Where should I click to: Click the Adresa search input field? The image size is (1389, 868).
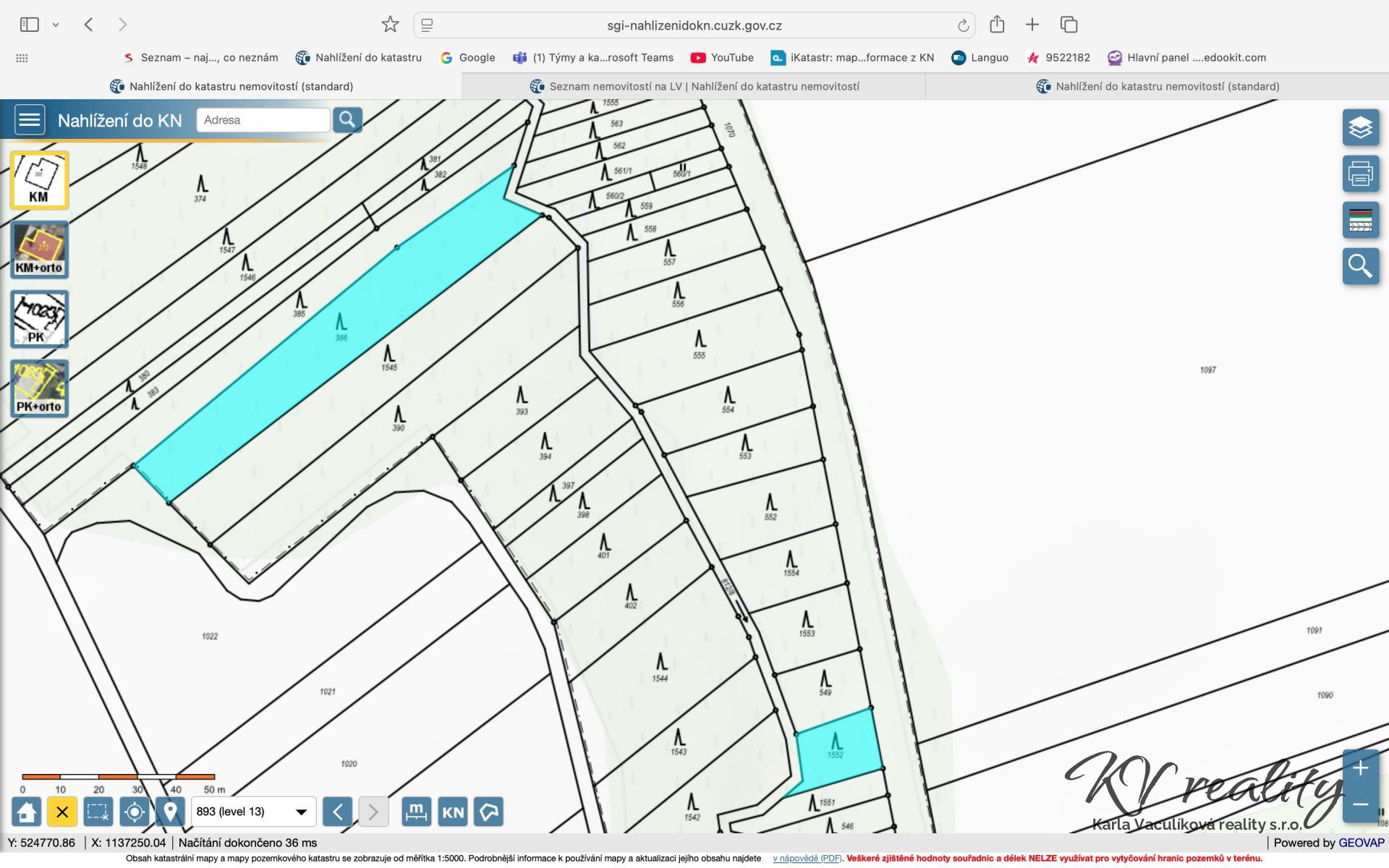click(x=263, y=120)
